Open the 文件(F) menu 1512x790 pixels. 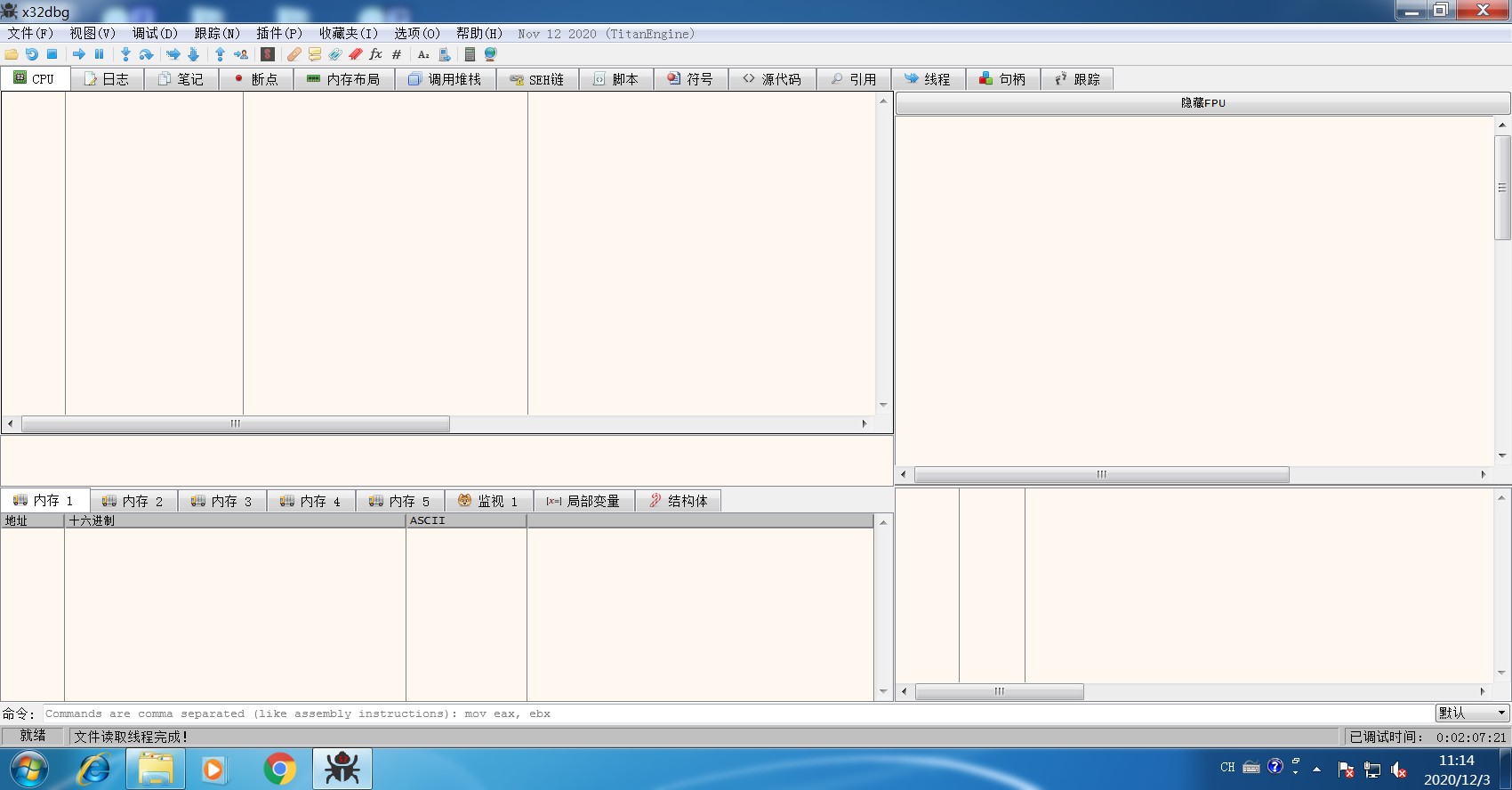point(30,33)
